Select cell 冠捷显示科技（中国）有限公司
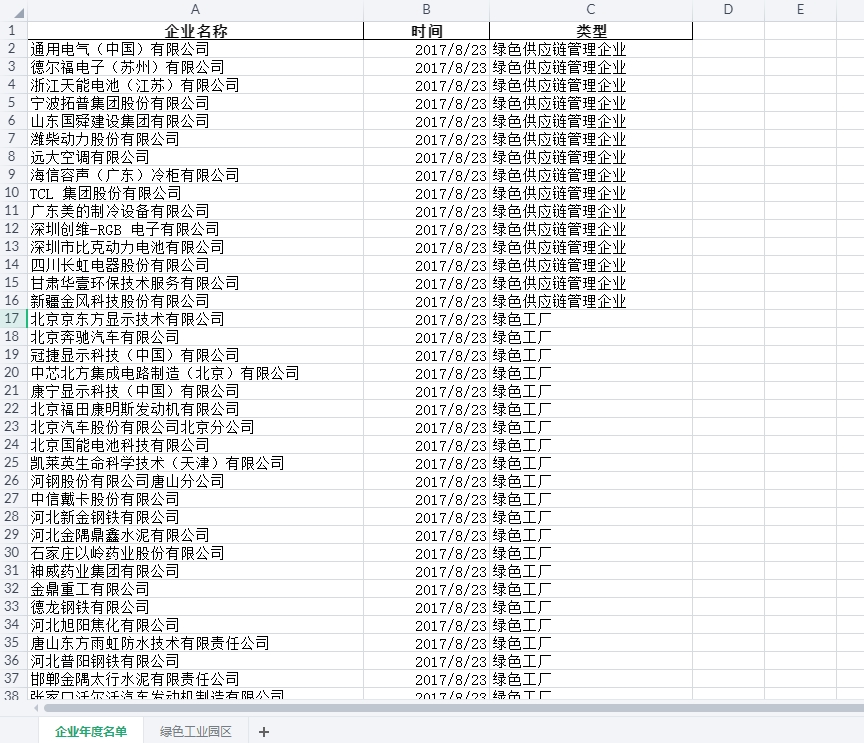Viewport: 864px width, 743px height. 196,355
